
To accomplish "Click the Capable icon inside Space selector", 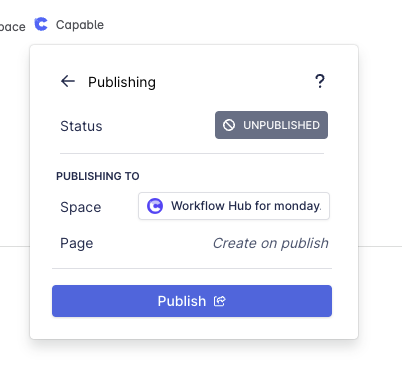I will point(155,206).
